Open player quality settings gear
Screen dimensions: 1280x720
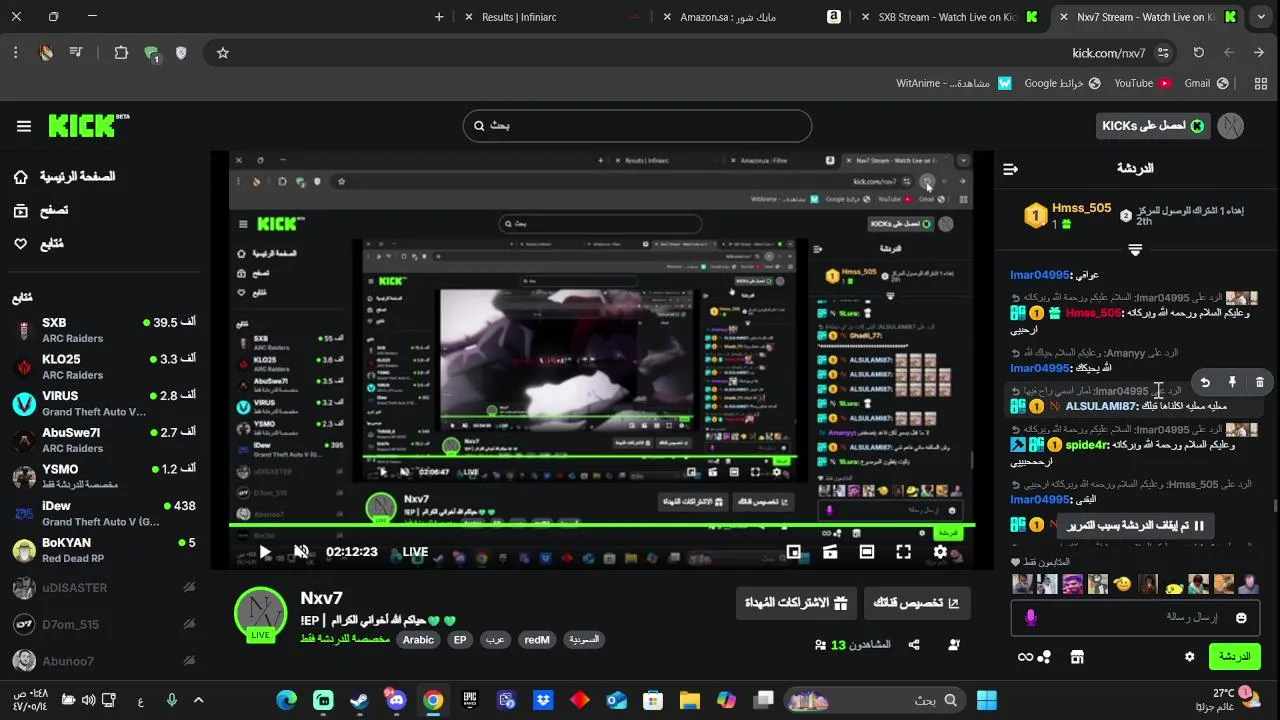[x=940, y=552]
